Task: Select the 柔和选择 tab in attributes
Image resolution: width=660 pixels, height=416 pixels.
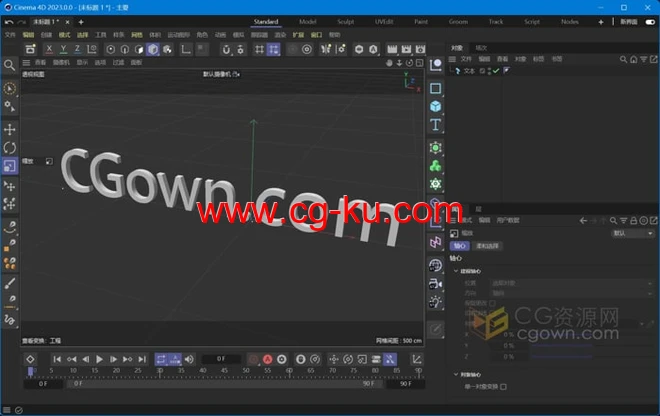Action: coord(487,246)
